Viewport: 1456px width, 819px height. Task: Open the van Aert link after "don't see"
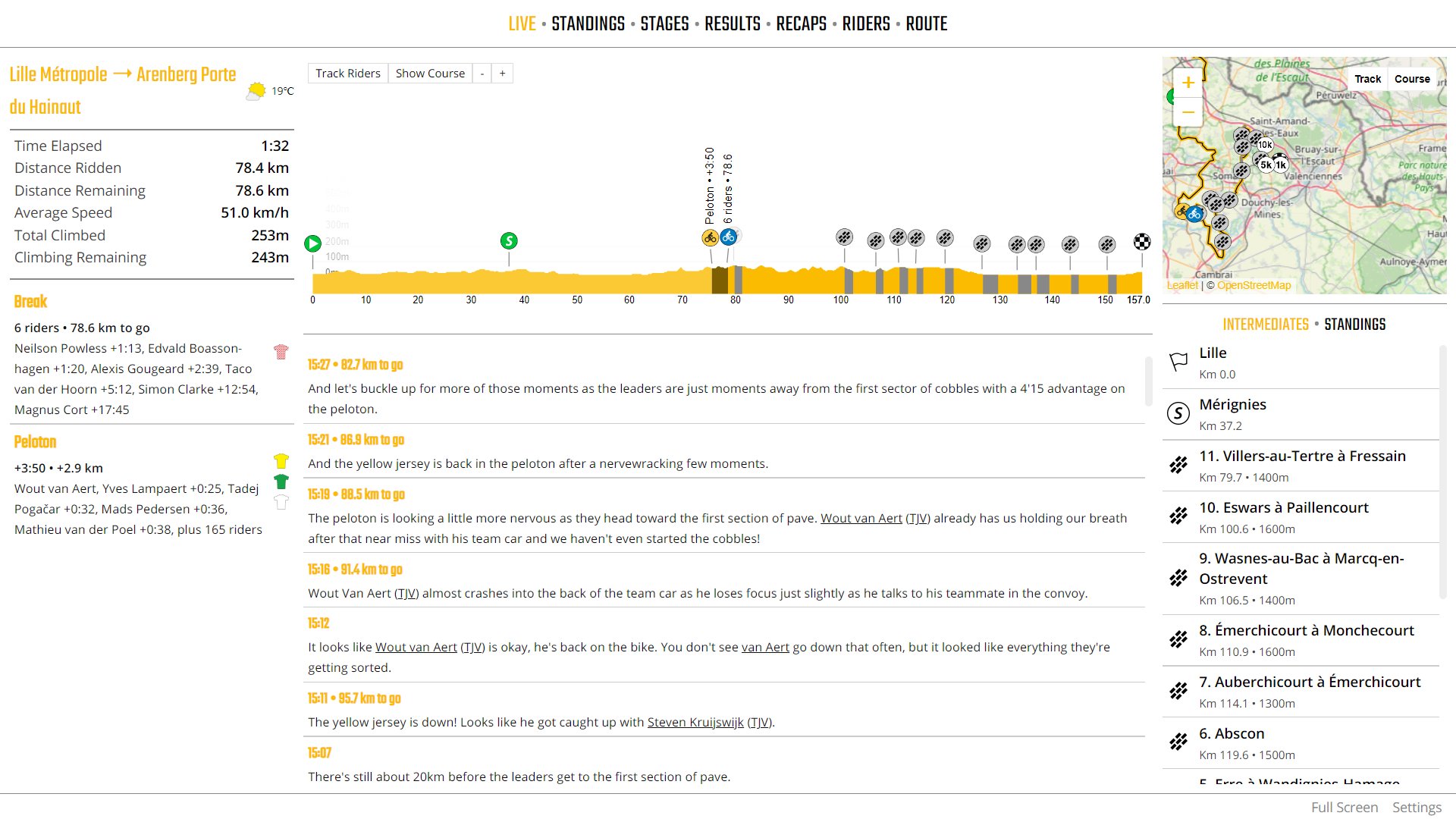(x=765, y=648)
